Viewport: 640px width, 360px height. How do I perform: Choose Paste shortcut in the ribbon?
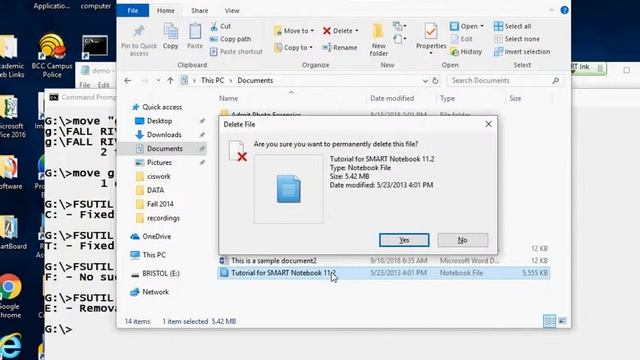(236, 51)
